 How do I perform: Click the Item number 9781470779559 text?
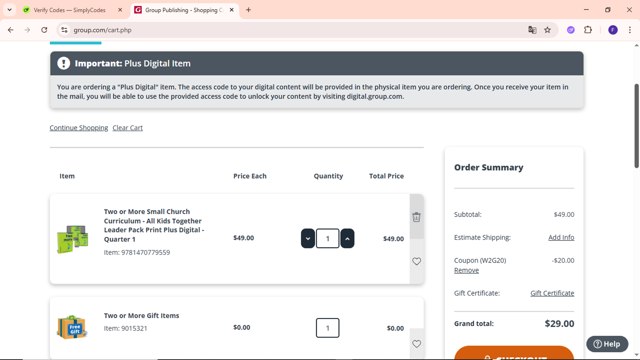tap(137, 252)
